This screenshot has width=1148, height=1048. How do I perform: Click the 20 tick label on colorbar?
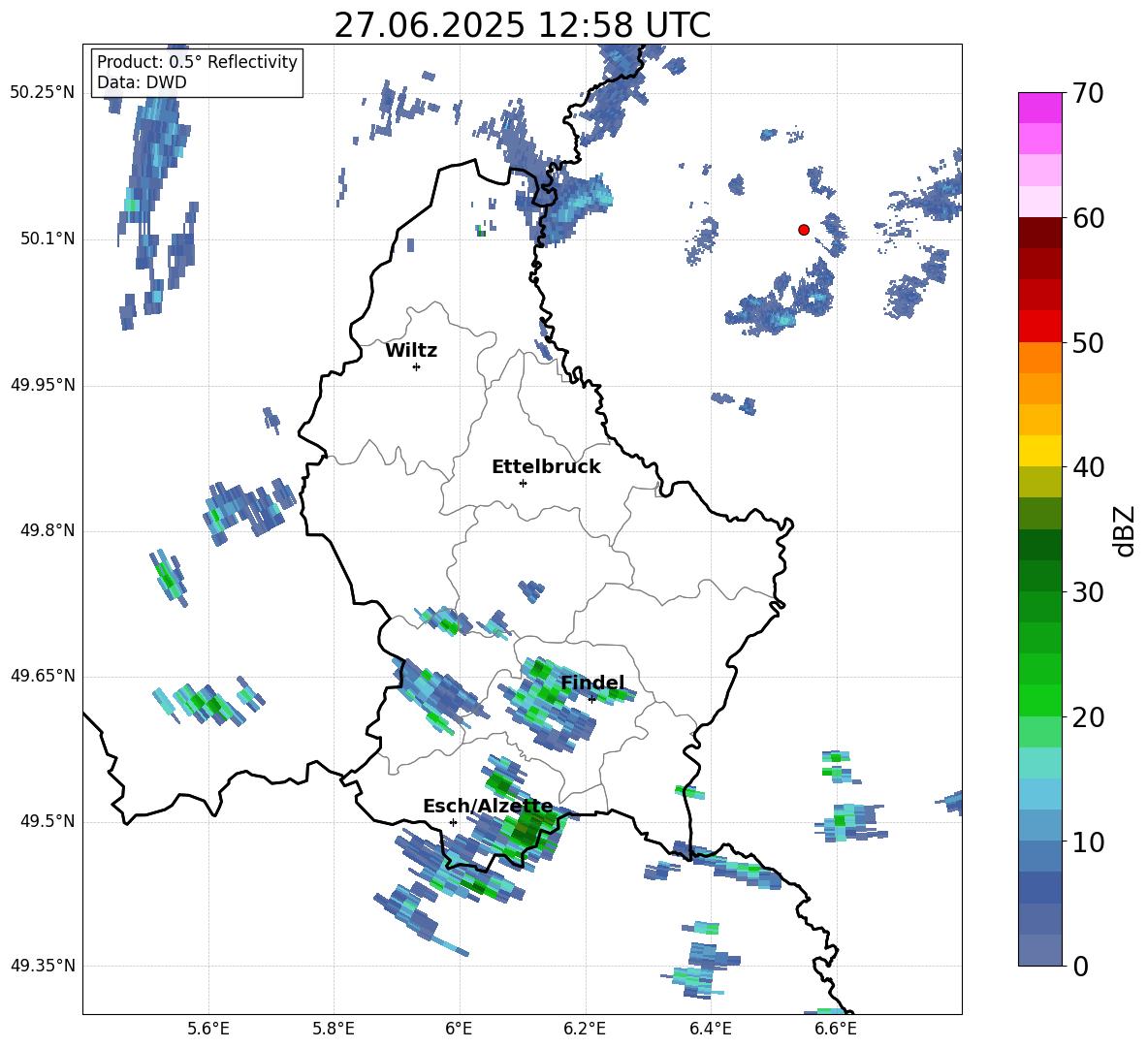[x=1088, y=717]
